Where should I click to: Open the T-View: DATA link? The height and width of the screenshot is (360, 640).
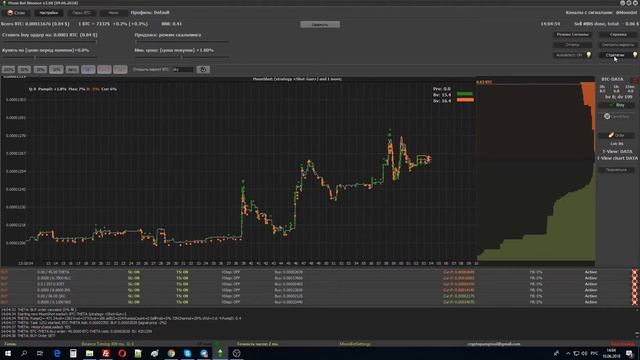click(x=617, y=151)
